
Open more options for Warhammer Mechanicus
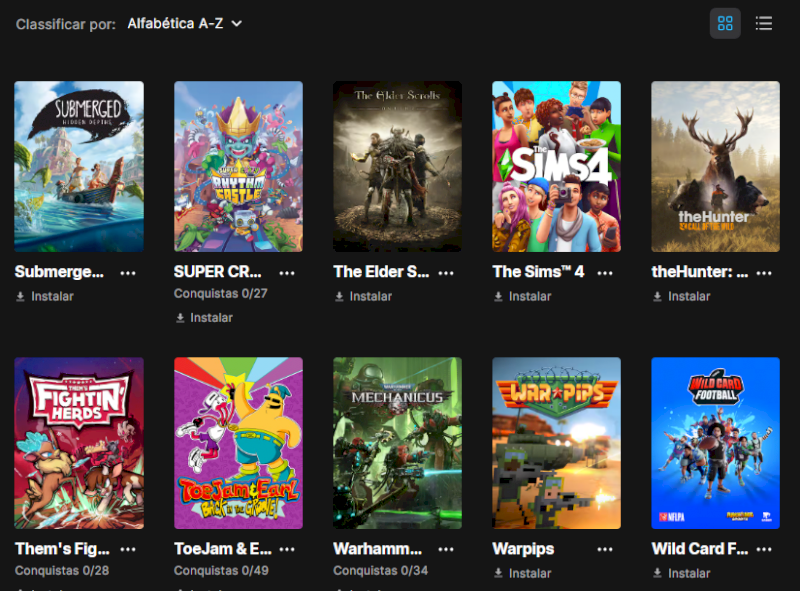[x=446, y=549]
